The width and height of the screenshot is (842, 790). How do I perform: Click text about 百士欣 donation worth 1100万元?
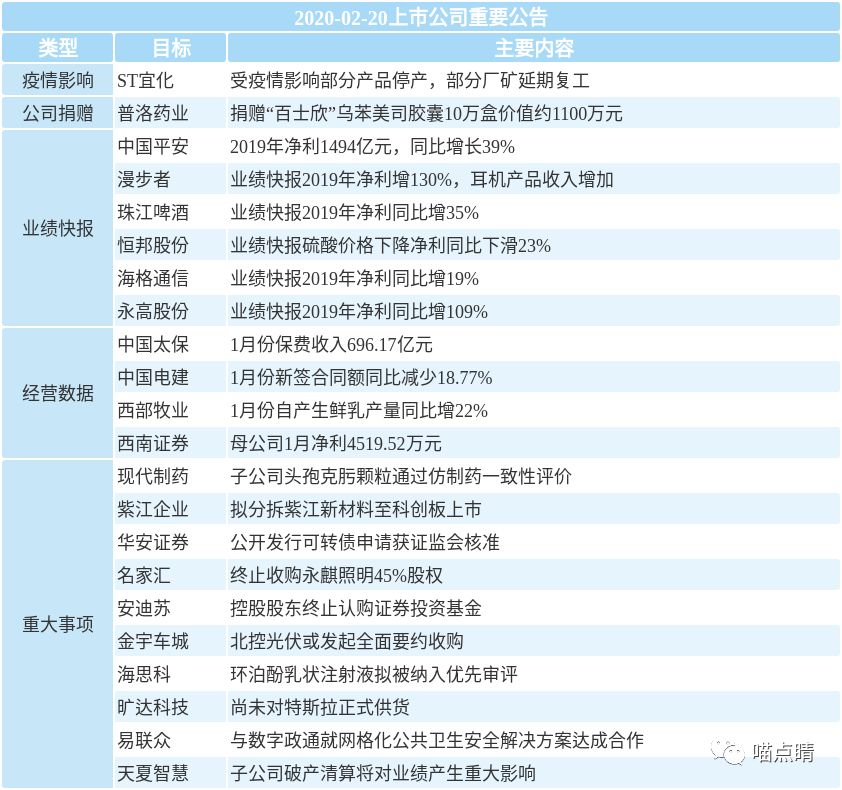click(426, 113)
